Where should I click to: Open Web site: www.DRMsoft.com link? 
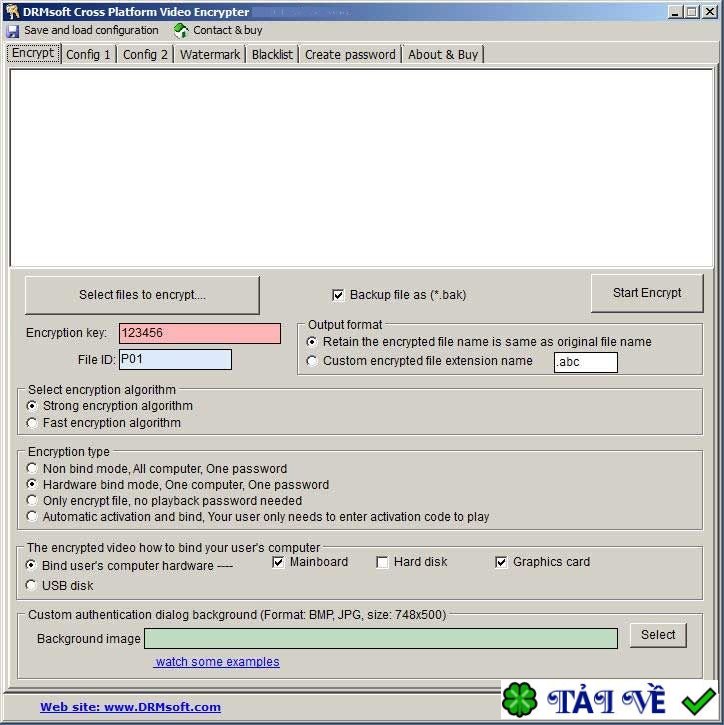click(x=130, y=707)
